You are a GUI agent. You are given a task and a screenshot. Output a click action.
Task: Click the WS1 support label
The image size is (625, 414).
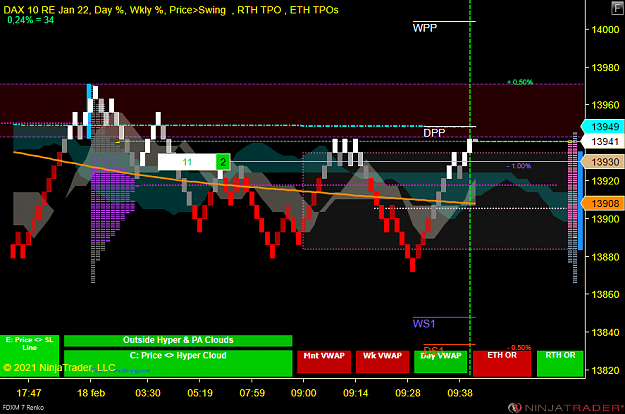tap(424, 324)
